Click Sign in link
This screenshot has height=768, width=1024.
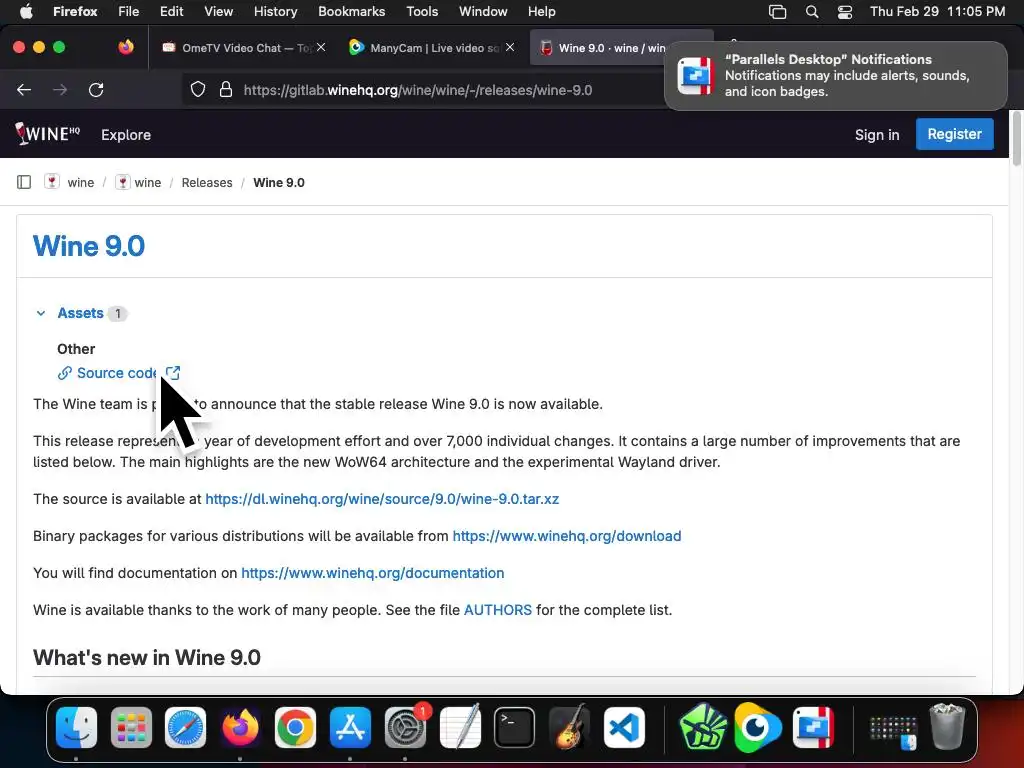pos(876,135)
